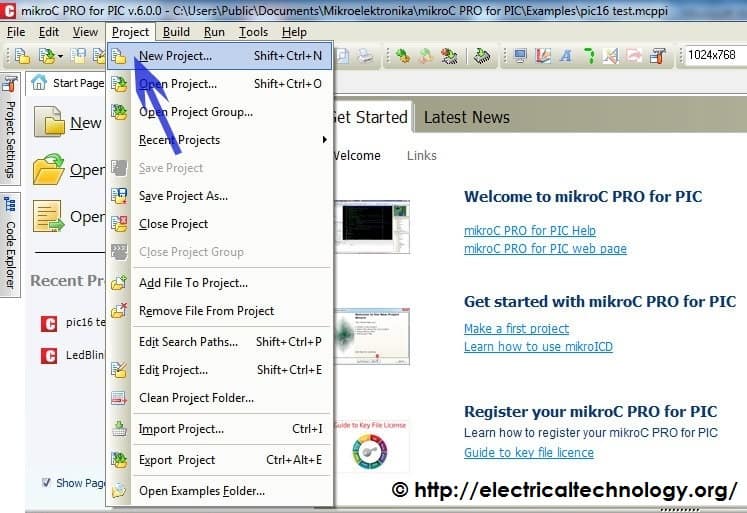Image resolution: width=747 pixels, height=513 pixels.
Task: Click the document-with-arrow Open icon
Action: 49,216
